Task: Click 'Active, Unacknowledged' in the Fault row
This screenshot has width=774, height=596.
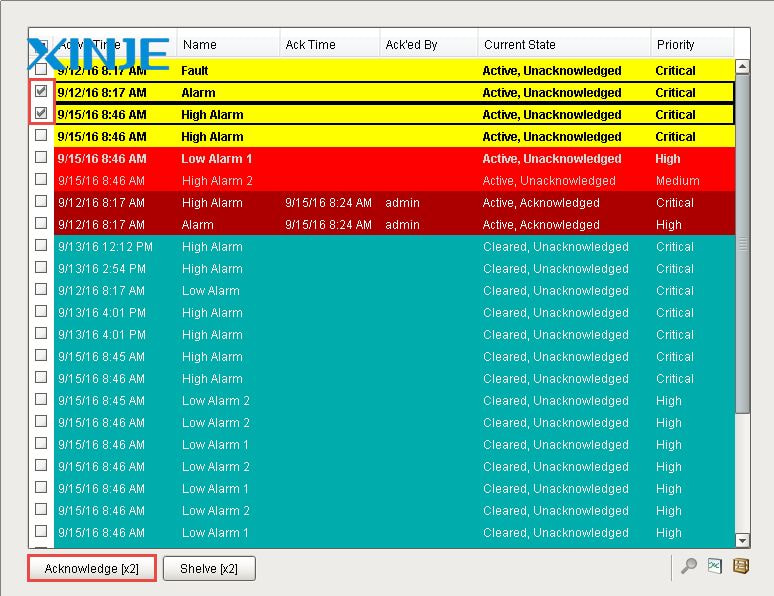Action: pyautogui.click(x=551, y=71)
